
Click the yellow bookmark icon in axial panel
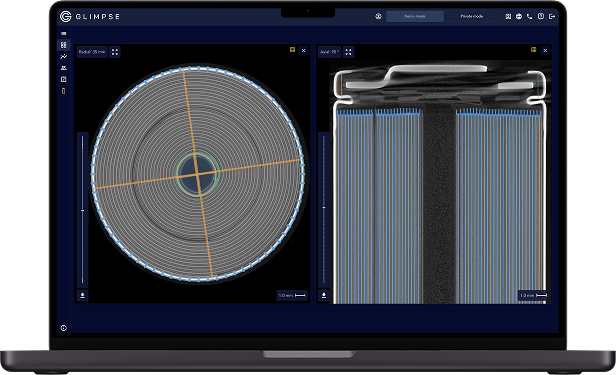click(534, 50)
